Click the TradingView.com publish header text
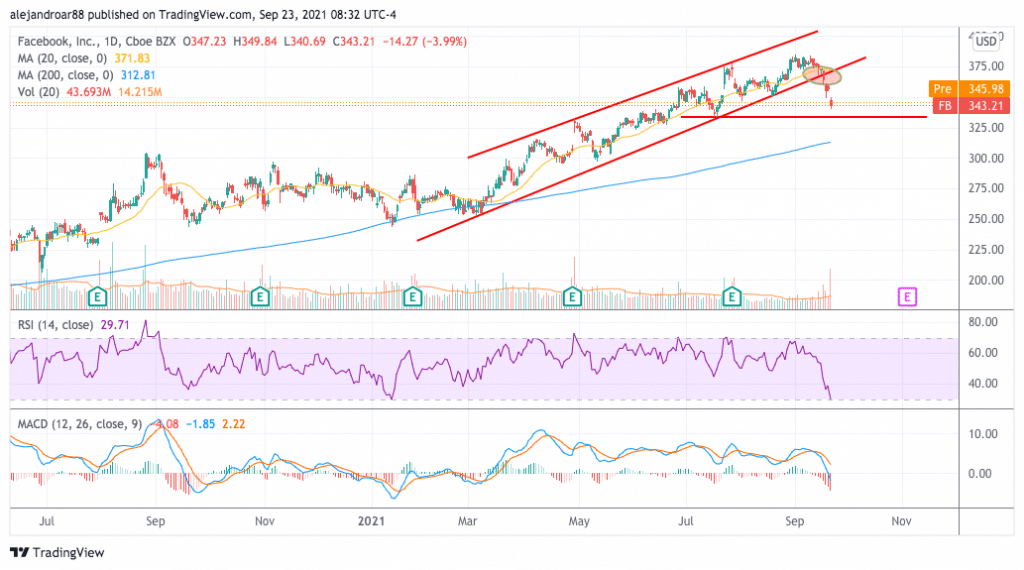 pyautogui.click(x=202, y=14)
